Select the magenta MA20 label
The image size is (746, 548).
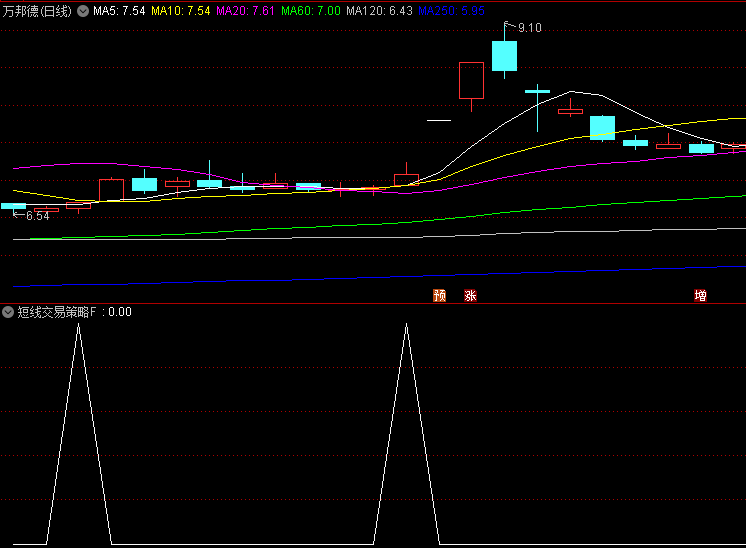point(246,11)
